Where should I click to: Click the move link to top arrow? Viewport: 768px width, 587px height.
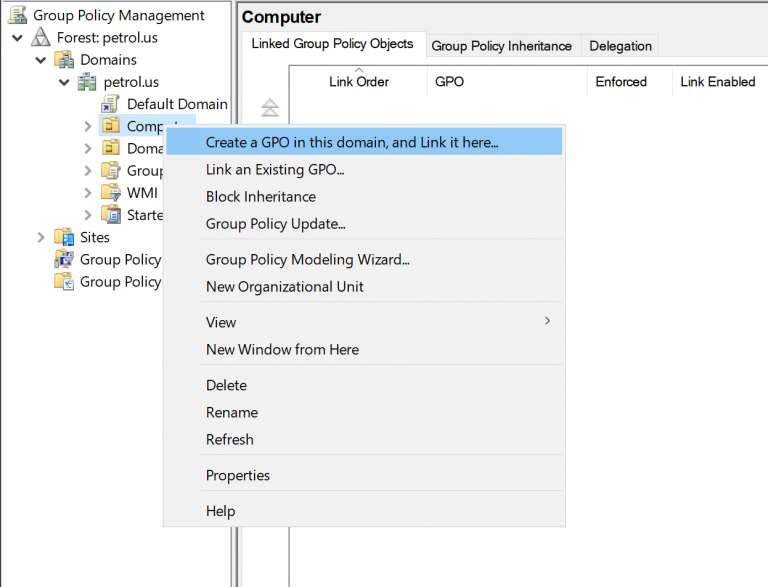coord(270,107)
